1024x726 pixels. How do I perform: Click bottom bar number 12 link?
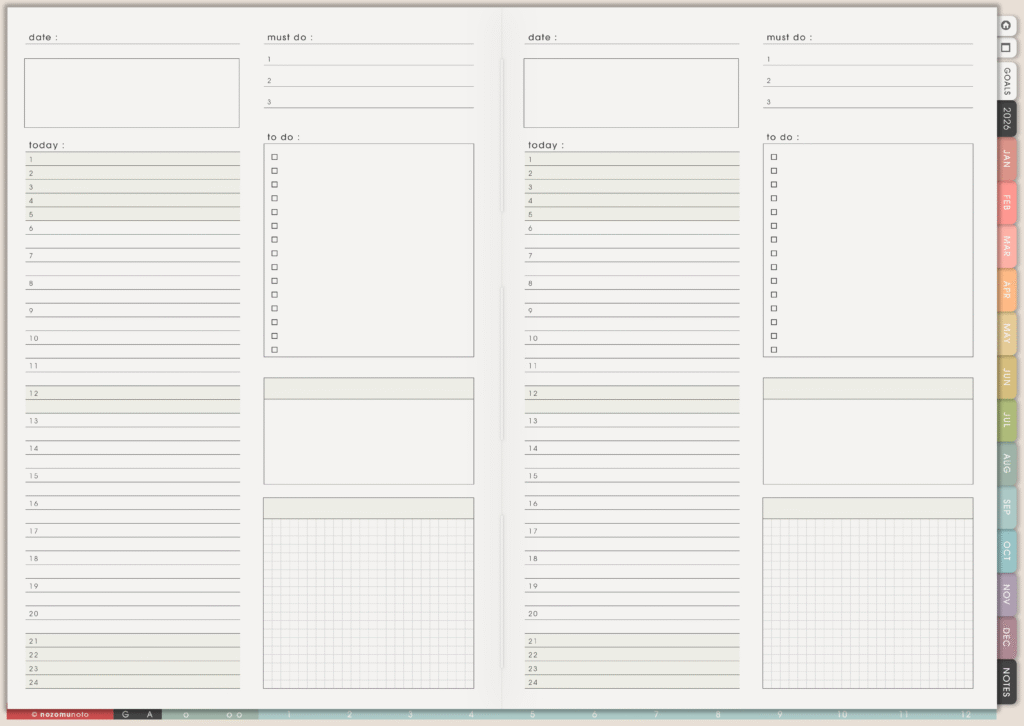point(965,715)
